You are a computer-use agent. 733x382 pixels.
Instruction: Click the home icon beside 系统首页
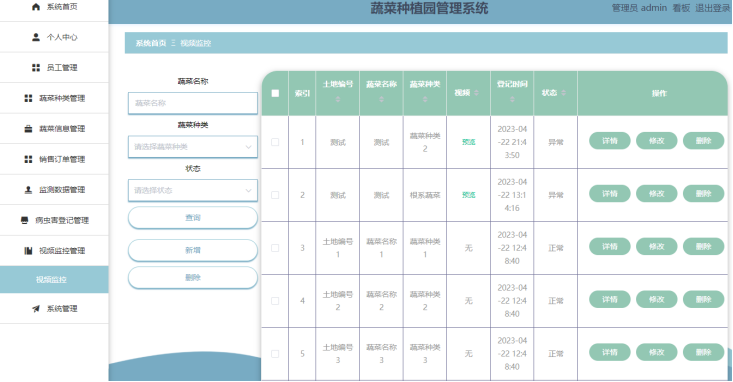coord(36,7)
